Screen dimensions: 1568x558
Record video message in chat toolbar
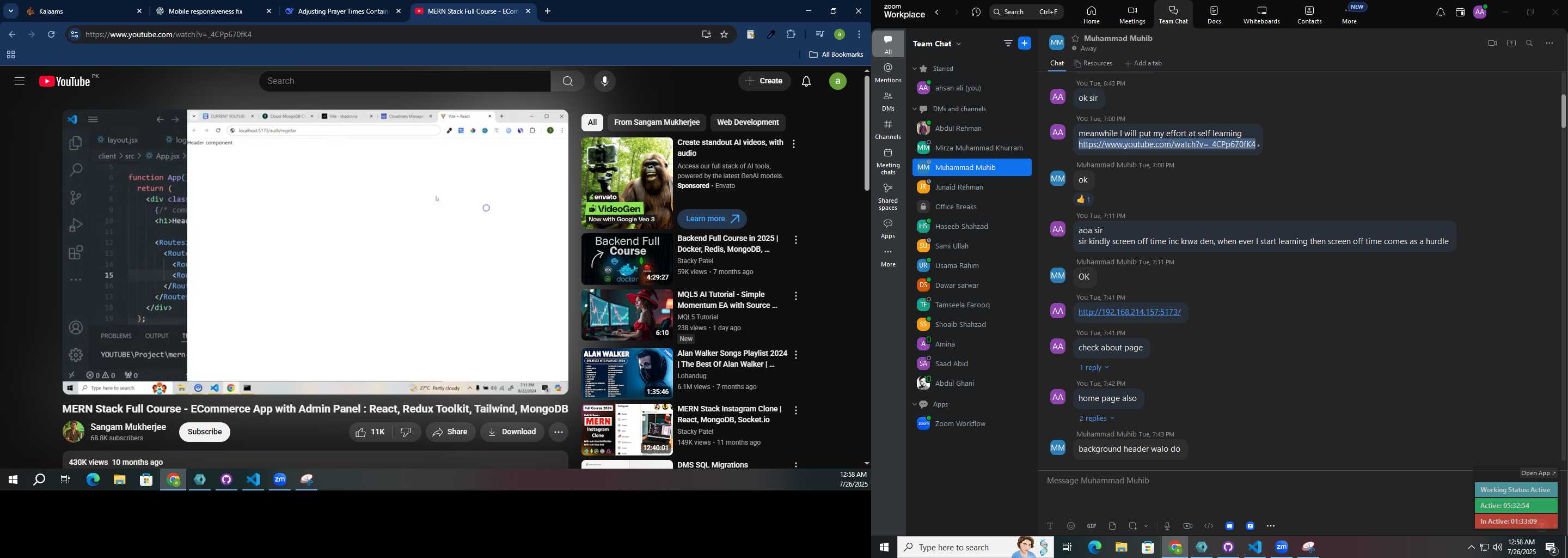(x=1187, y=526)
